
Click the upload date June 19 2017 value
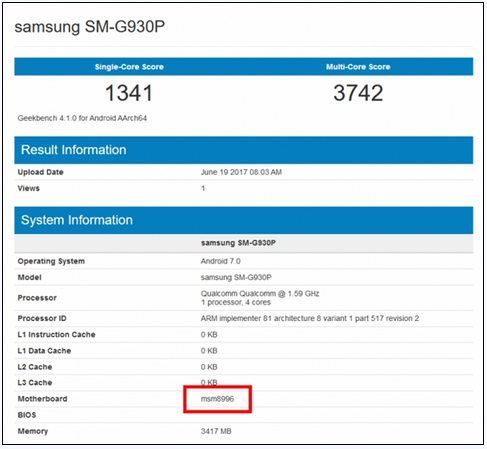pos(241,172)
